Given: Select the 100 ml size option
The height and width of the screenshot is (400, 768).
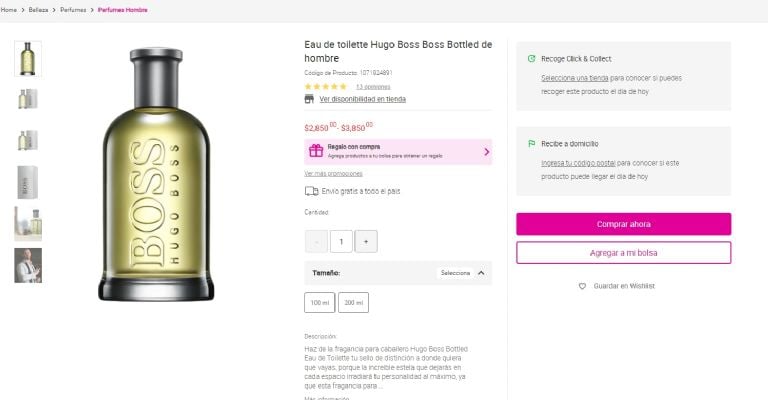Looking at the screenshot, I should click(320, 302).
